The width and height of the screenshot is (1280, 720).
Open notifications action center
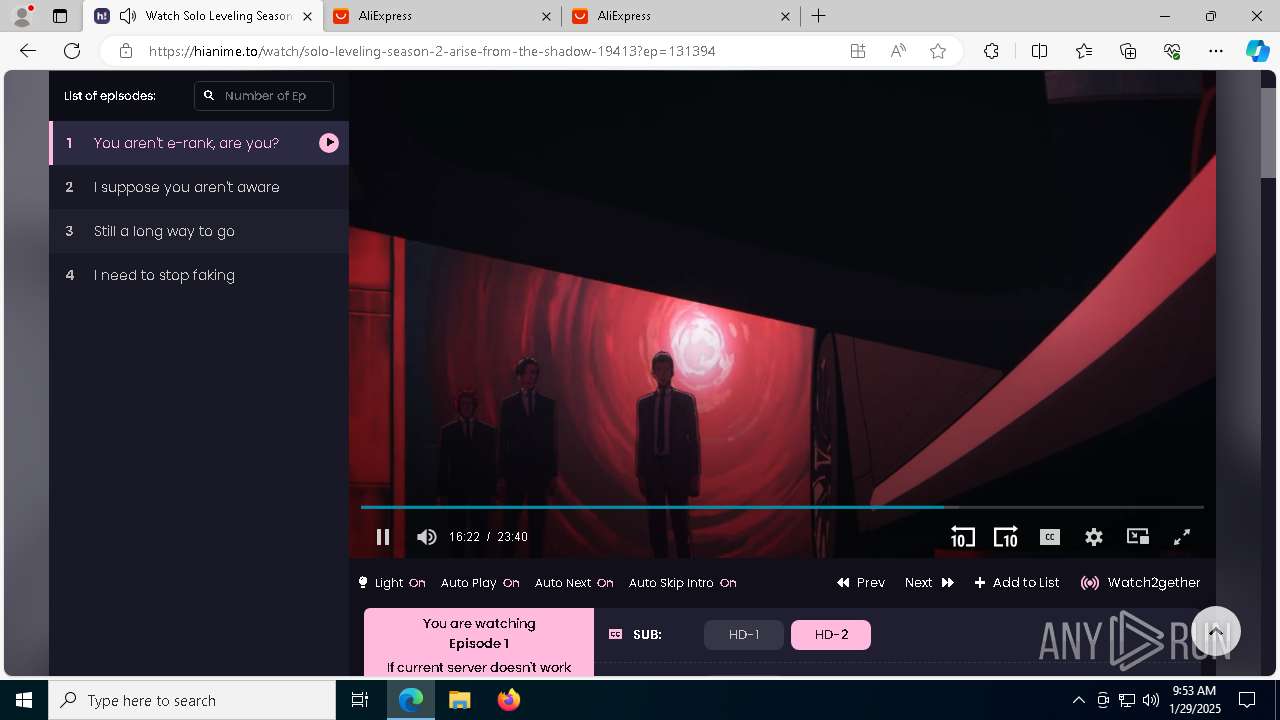[1247, 700]
